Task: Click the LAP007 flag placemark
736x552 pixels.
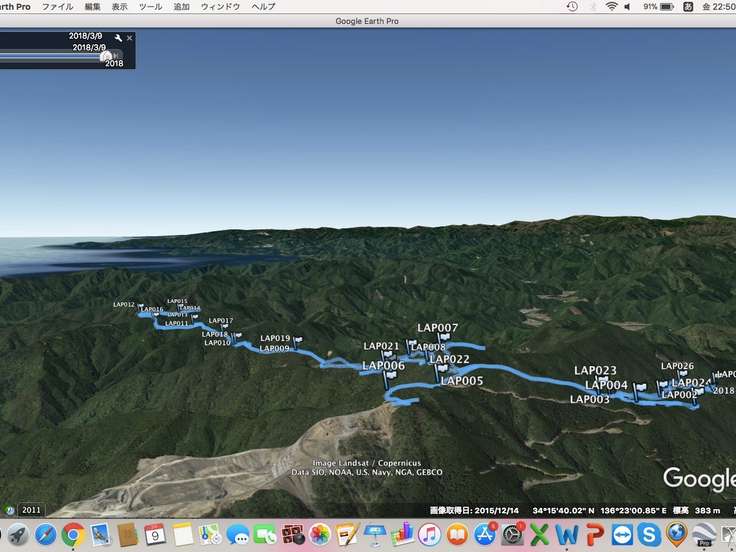Action: pos(445,340)
